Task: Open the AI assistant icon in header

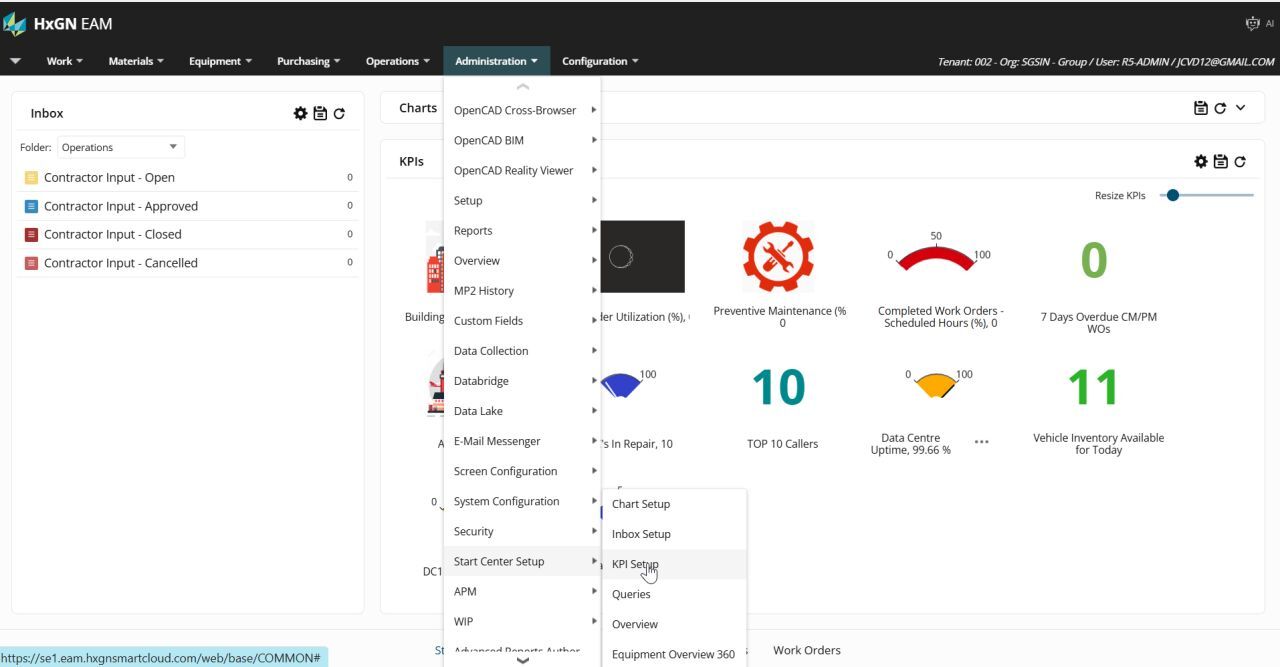Action: coord(1252,24)
